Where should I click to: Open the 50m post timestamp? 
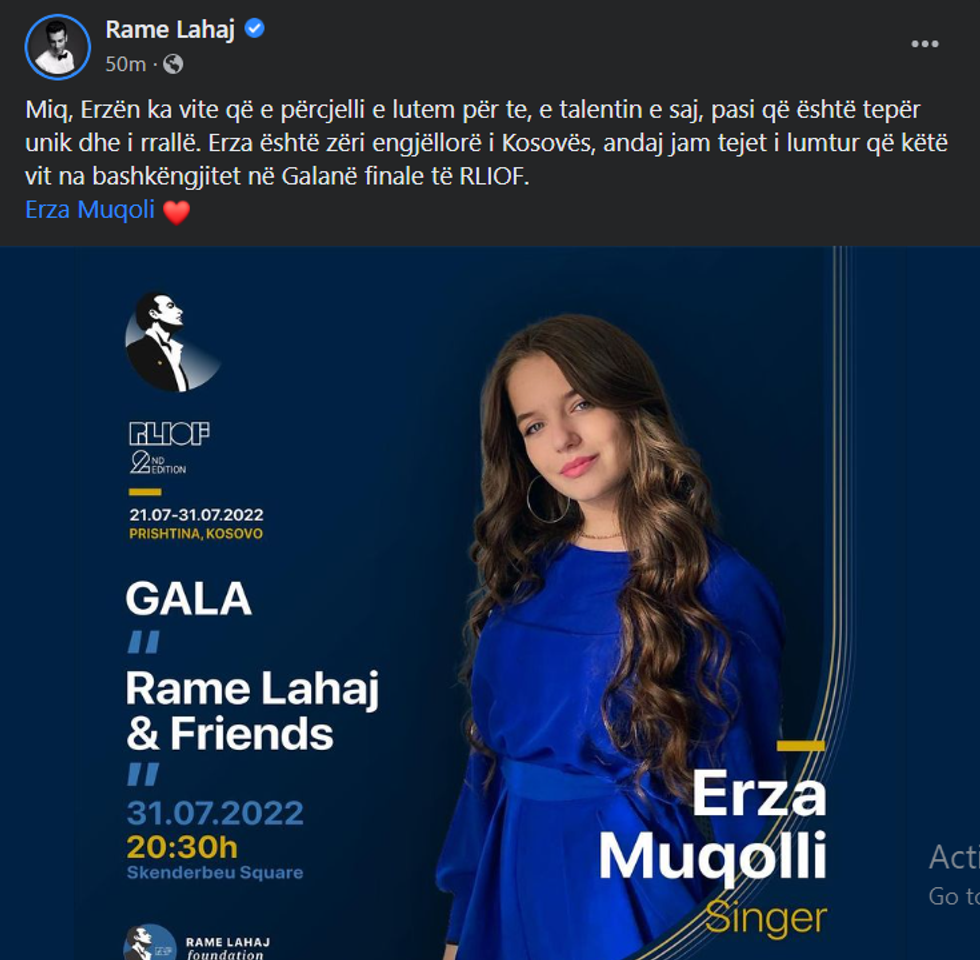click(x=125, y=64)
